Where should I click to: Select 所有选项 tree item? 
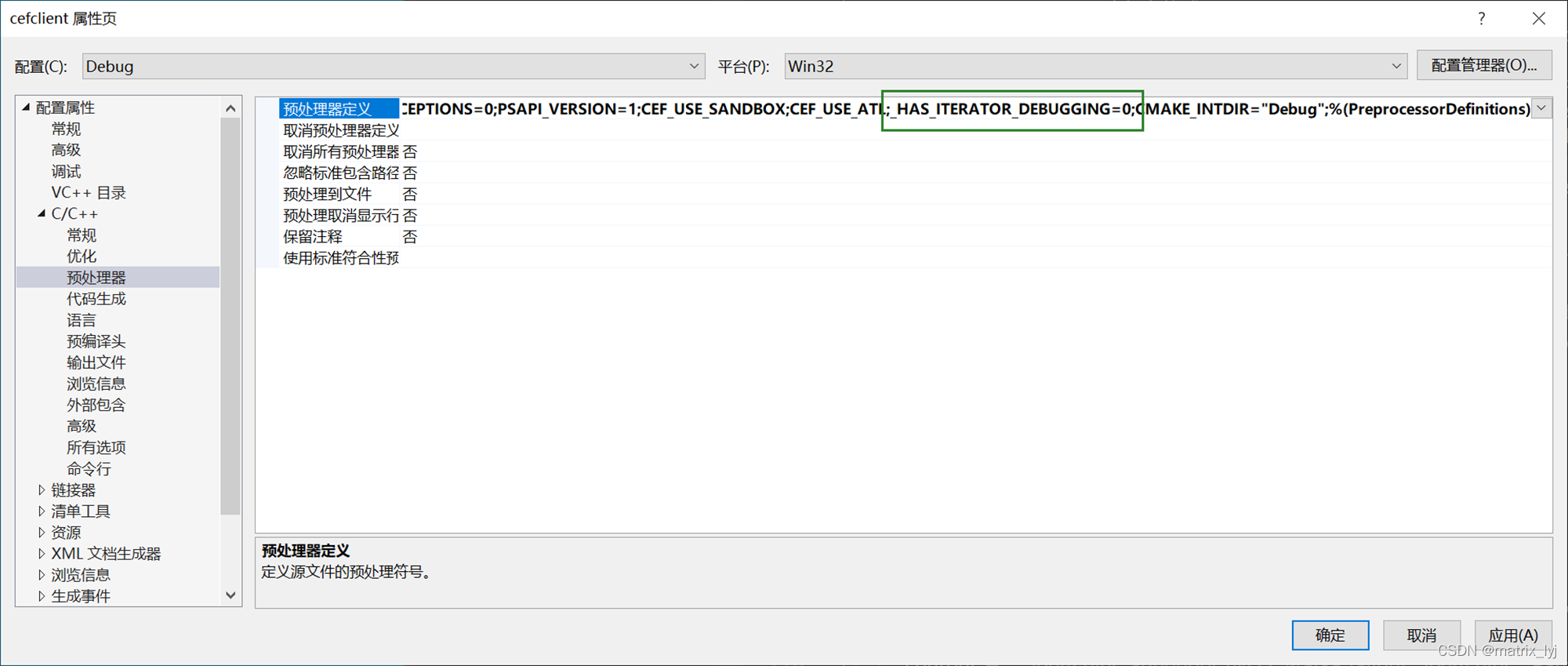coord(96,446)
